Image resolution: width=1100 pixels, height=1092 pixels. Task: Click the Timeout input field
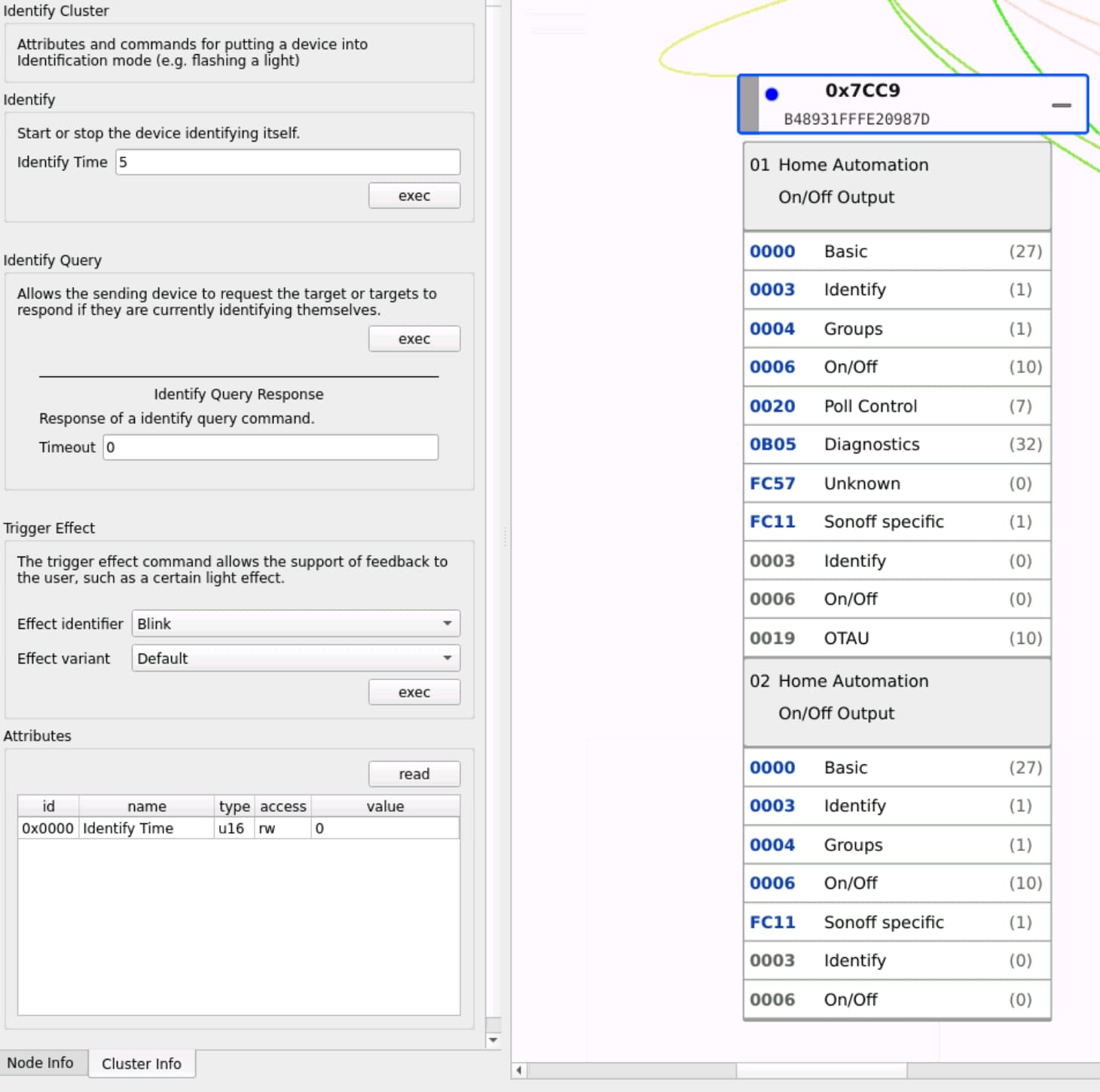(x=270, y=447)
